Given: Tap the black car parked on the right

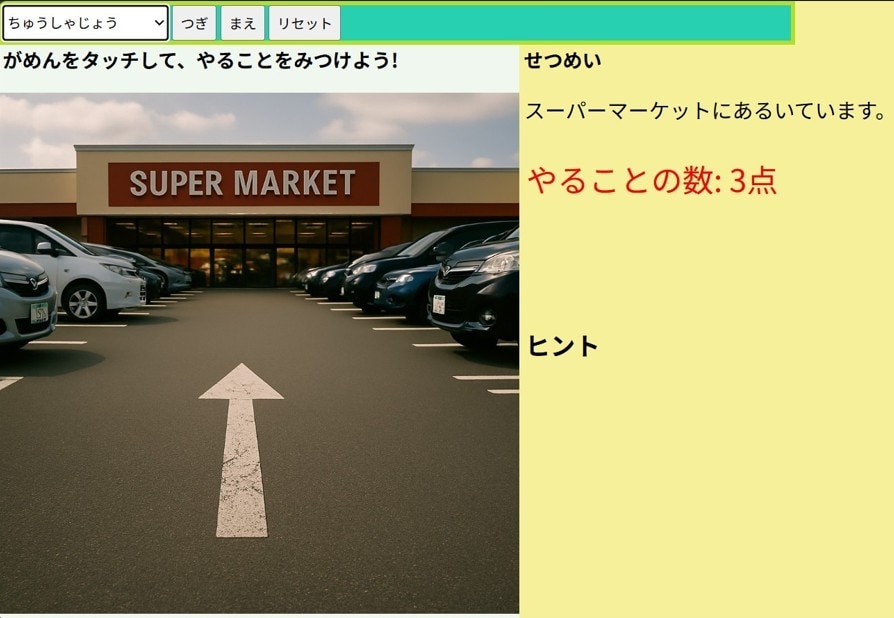Looking at the screenshot, I should tap(476, 291).
